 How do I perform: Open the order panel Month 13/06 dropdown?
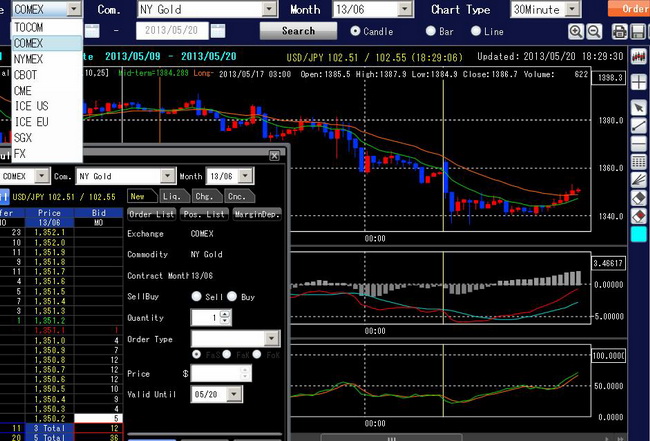245,176
